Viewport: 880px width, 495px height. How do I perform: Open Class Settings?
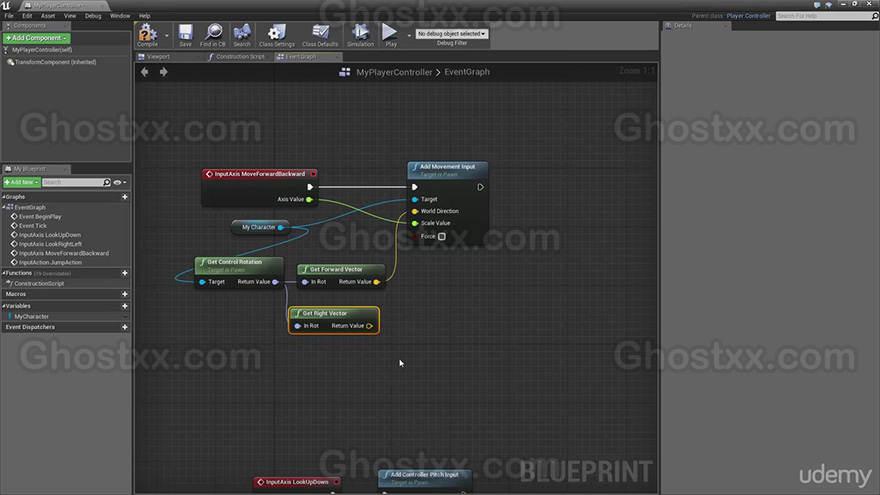click(277, 35)
